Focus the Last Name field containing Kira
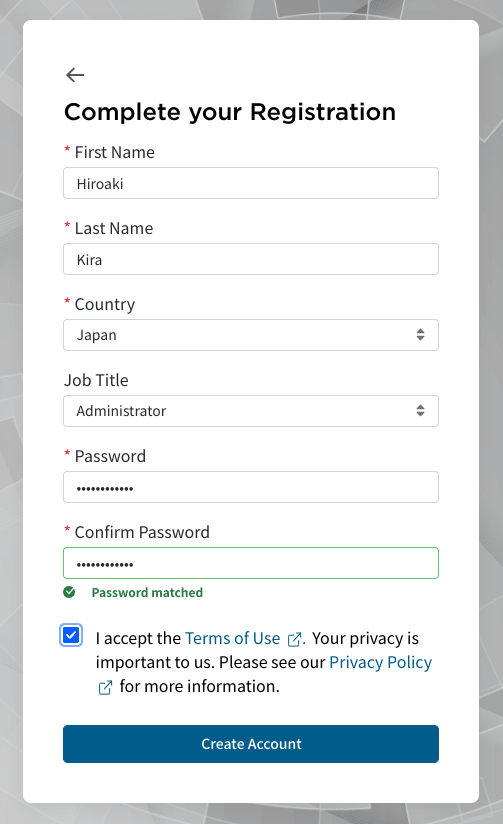The width and height of the screenshot is (503, 824). coord(251,259)
